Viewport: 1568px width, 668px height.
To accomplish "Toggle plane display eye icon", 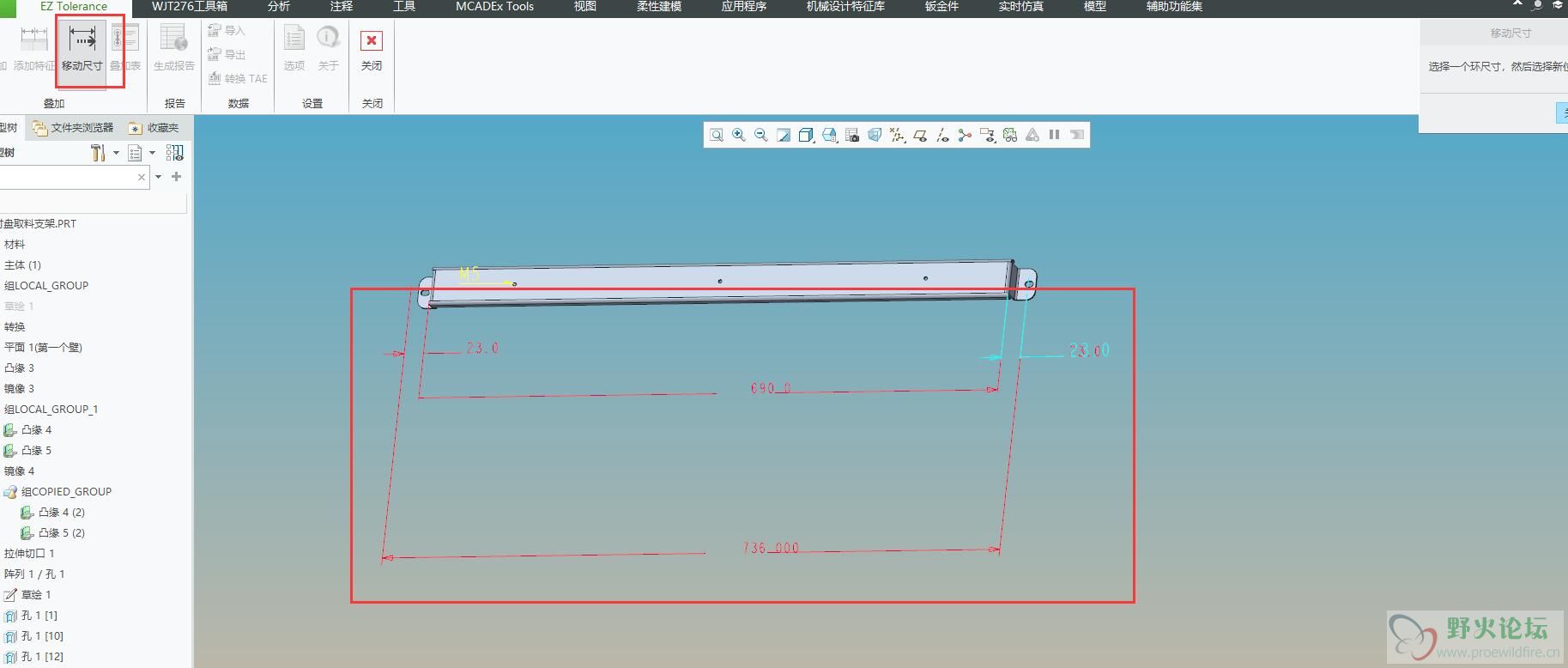I will tap(920, 135).
